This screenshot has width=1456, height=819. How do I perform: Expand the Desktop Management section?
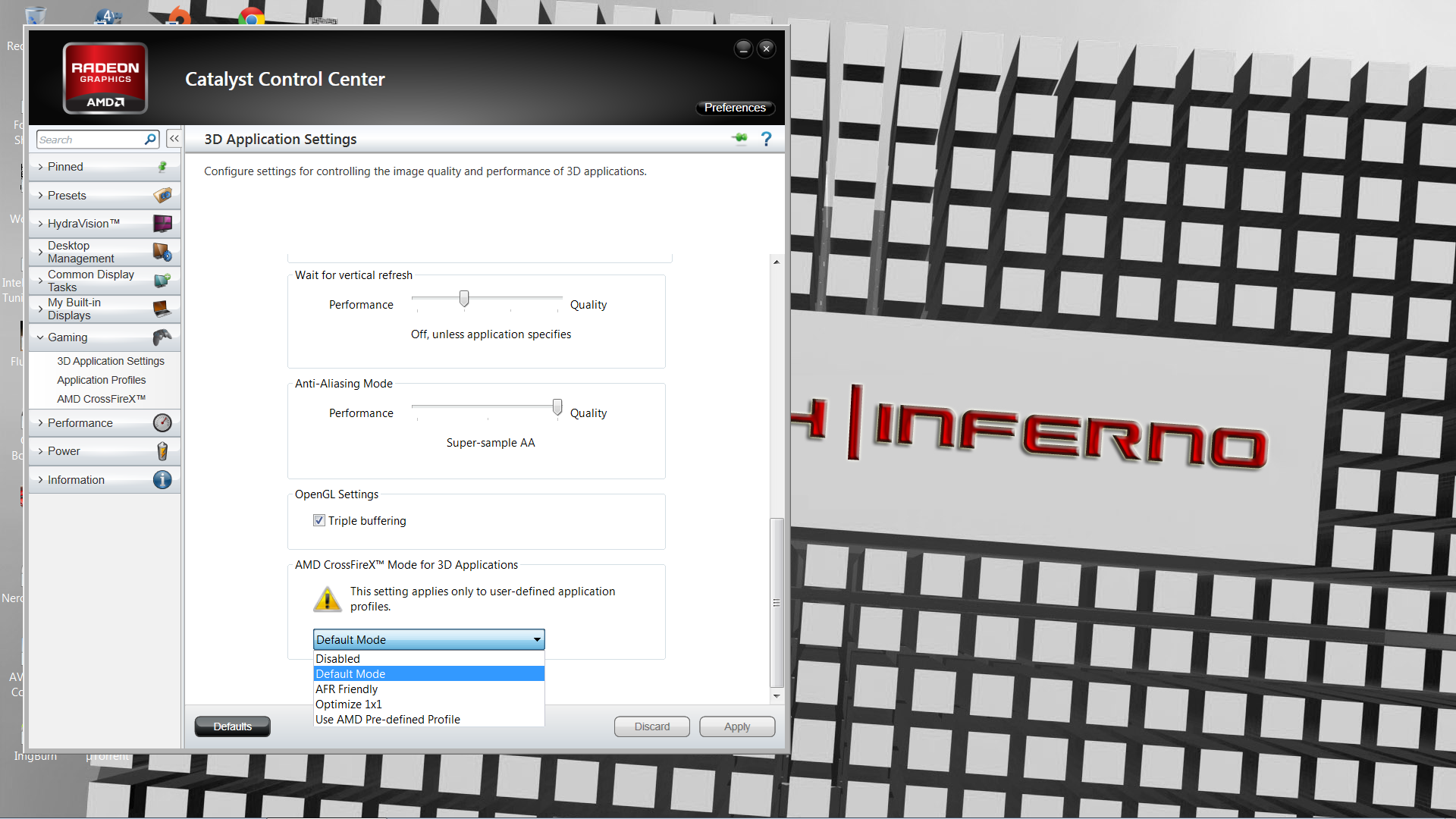coord(41,252)
